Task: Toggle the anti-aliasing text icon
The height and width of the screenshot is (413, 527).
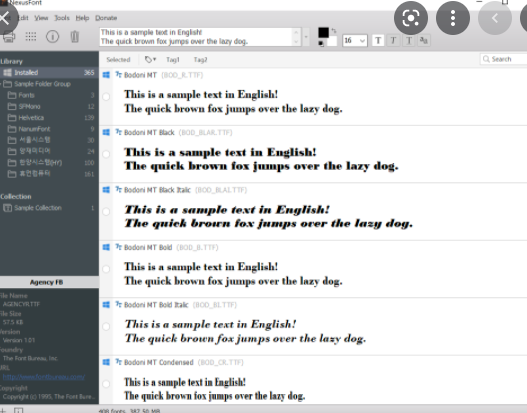Action: point(424,41)
